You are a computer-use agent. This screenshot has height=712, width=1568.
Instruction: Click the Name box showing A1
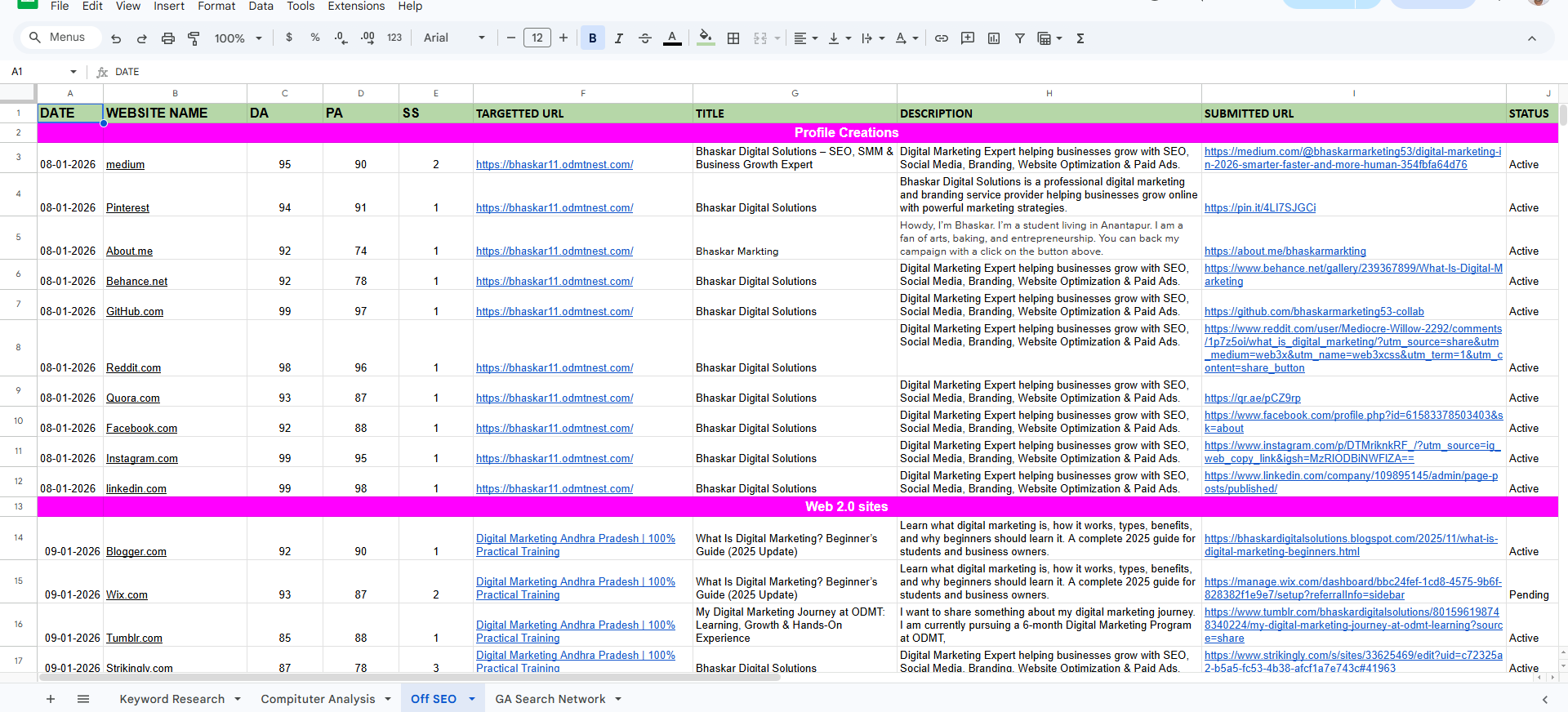pos(44,72)
